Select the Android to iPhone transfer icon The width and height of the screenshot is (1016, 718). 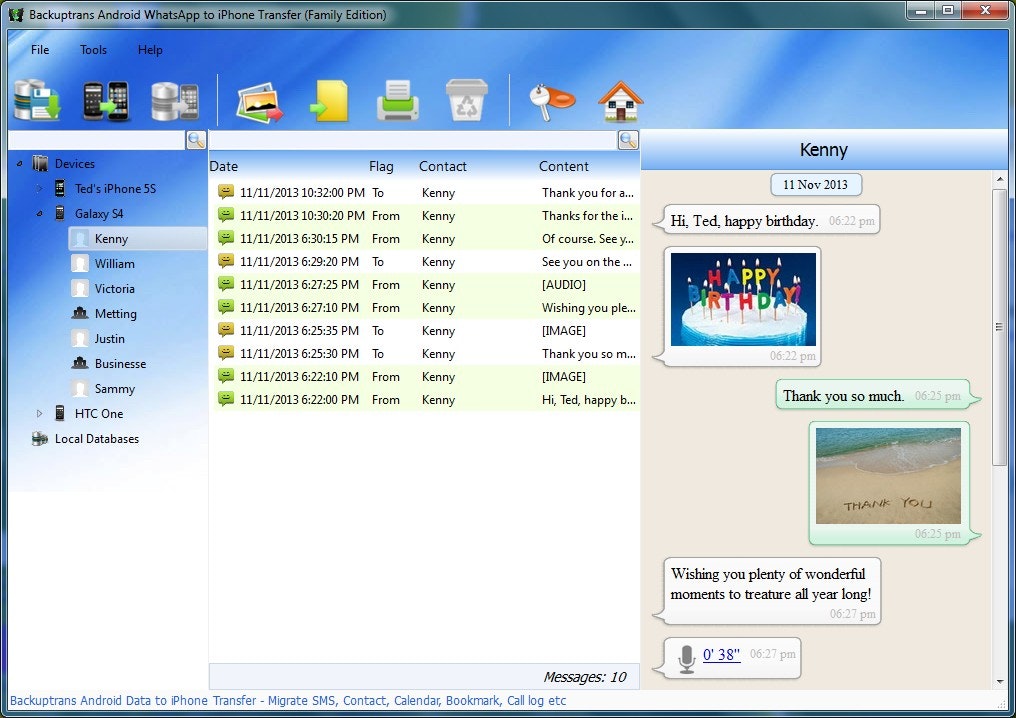pyautogui.click(x=105, y=100)
